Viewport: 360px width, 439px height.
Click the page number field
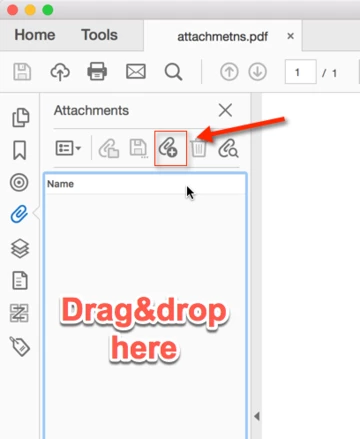pyautogui.click(x=300, y=72)
